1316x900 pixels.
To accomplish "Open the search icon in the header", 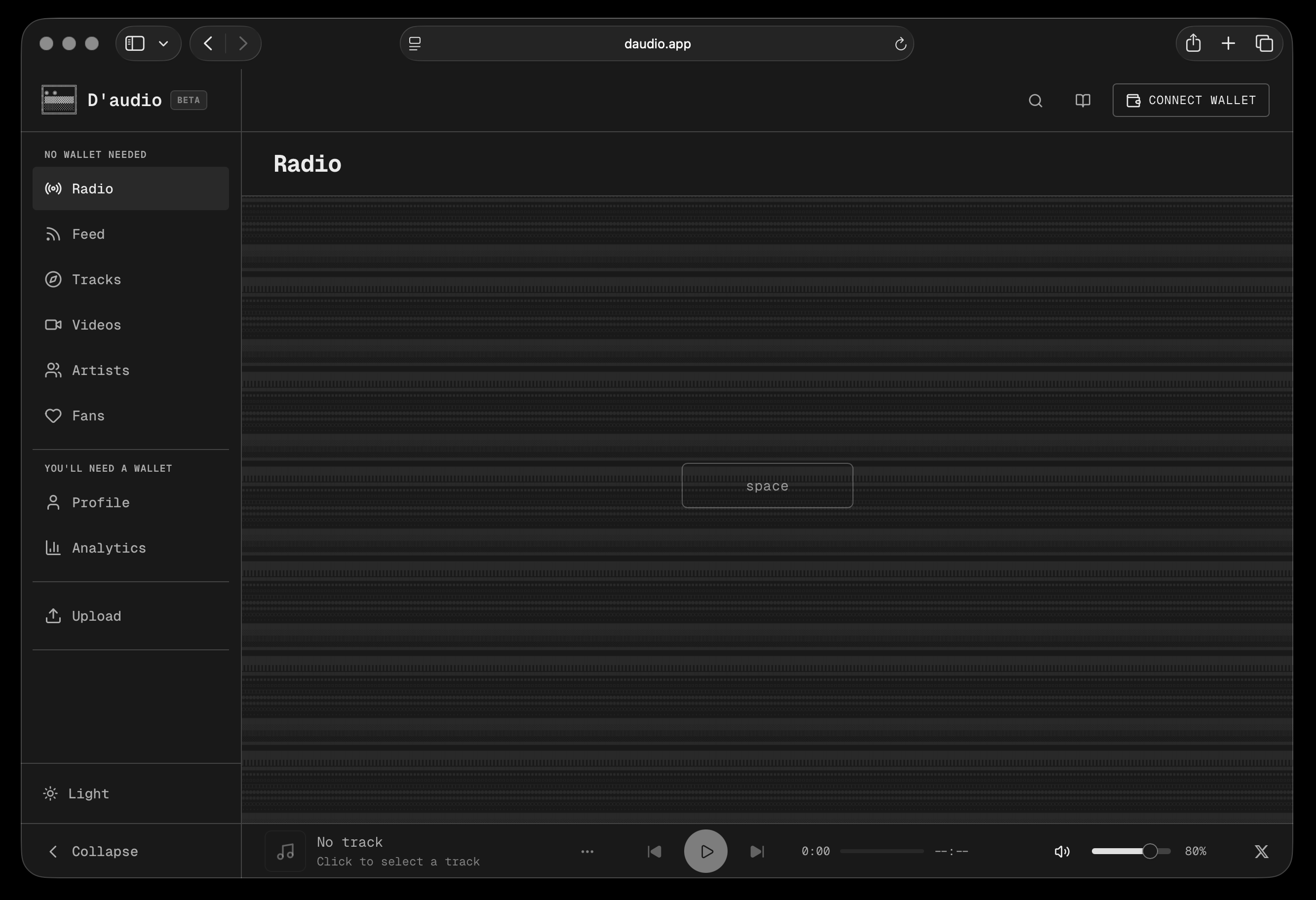I will pyautogui.click(x=1036, y=100).
